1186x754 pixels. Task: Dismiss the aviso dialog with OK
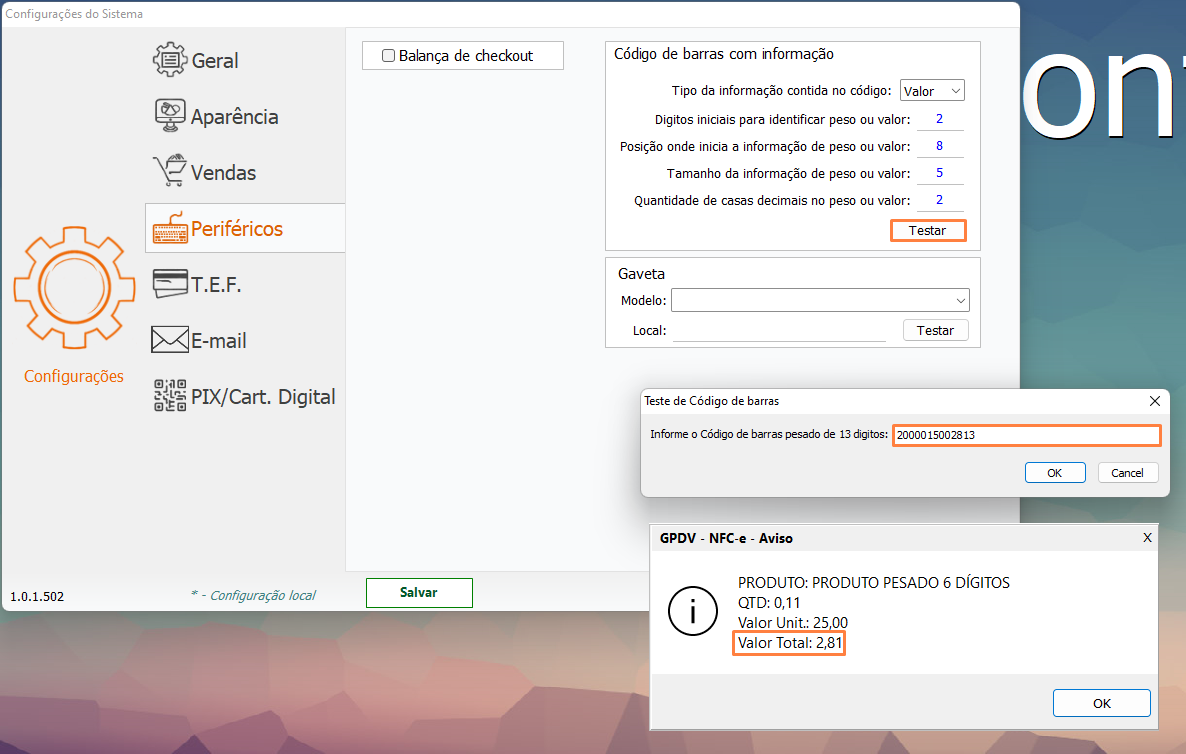pos(1101,702)
